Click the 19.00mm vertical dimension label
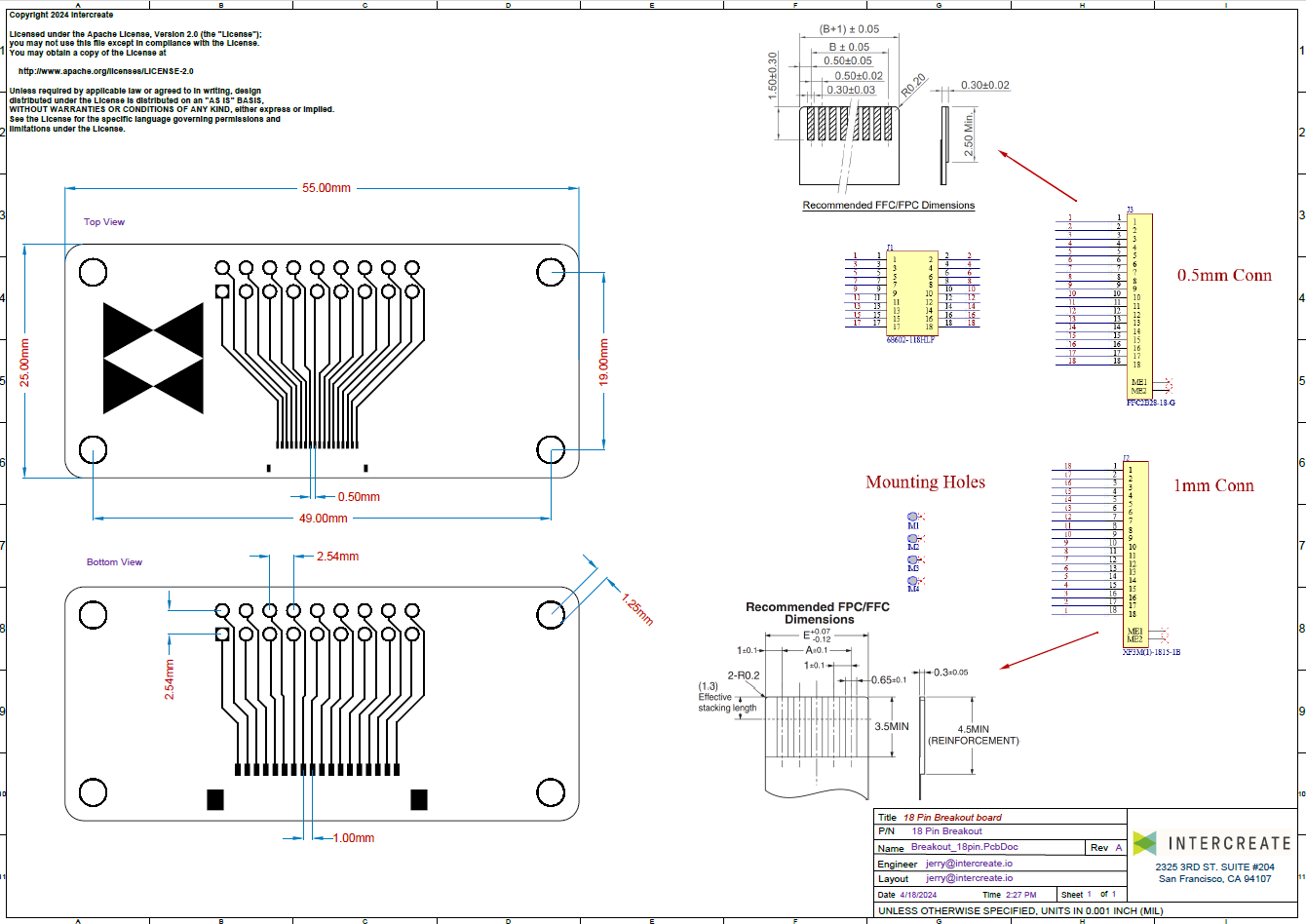The height and width of the screenshot is (924, 1306). [x=603, y=362]
